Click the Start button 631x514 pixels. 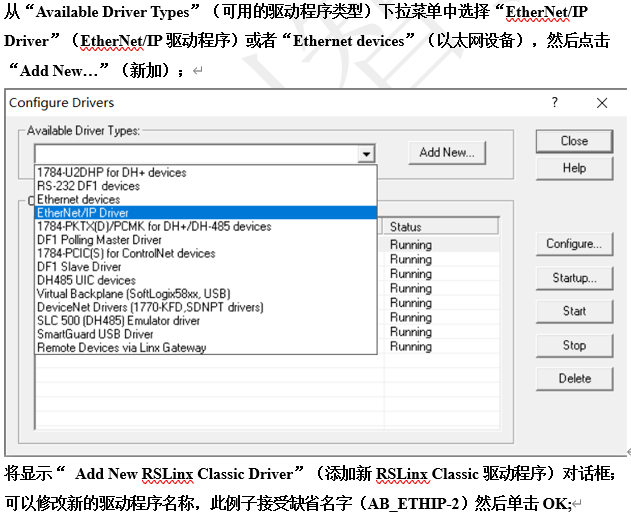click(x=574, y=311)
